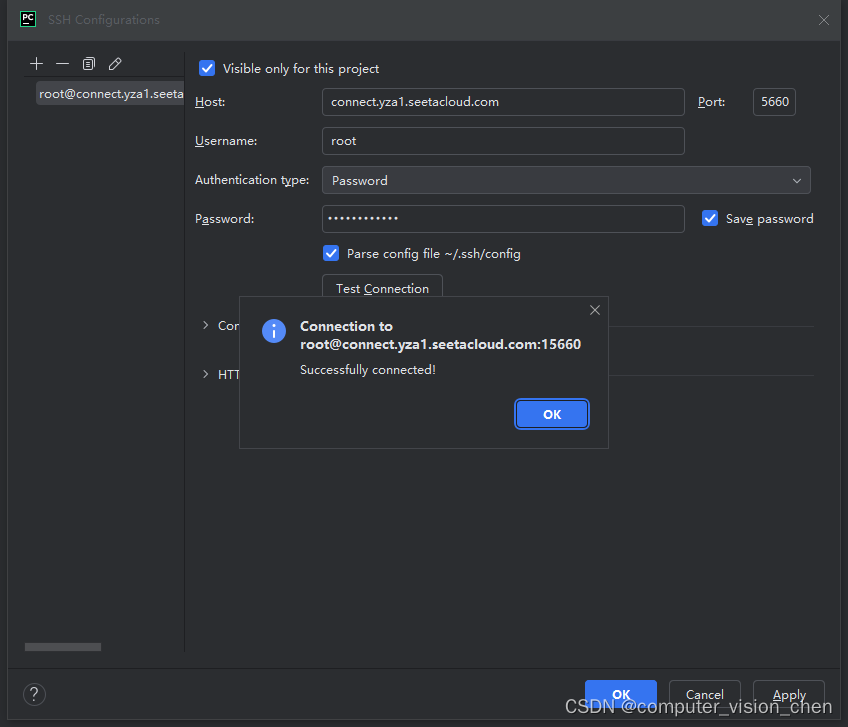Click OK at bottom of SSH Configurations

tap(621, 693)
